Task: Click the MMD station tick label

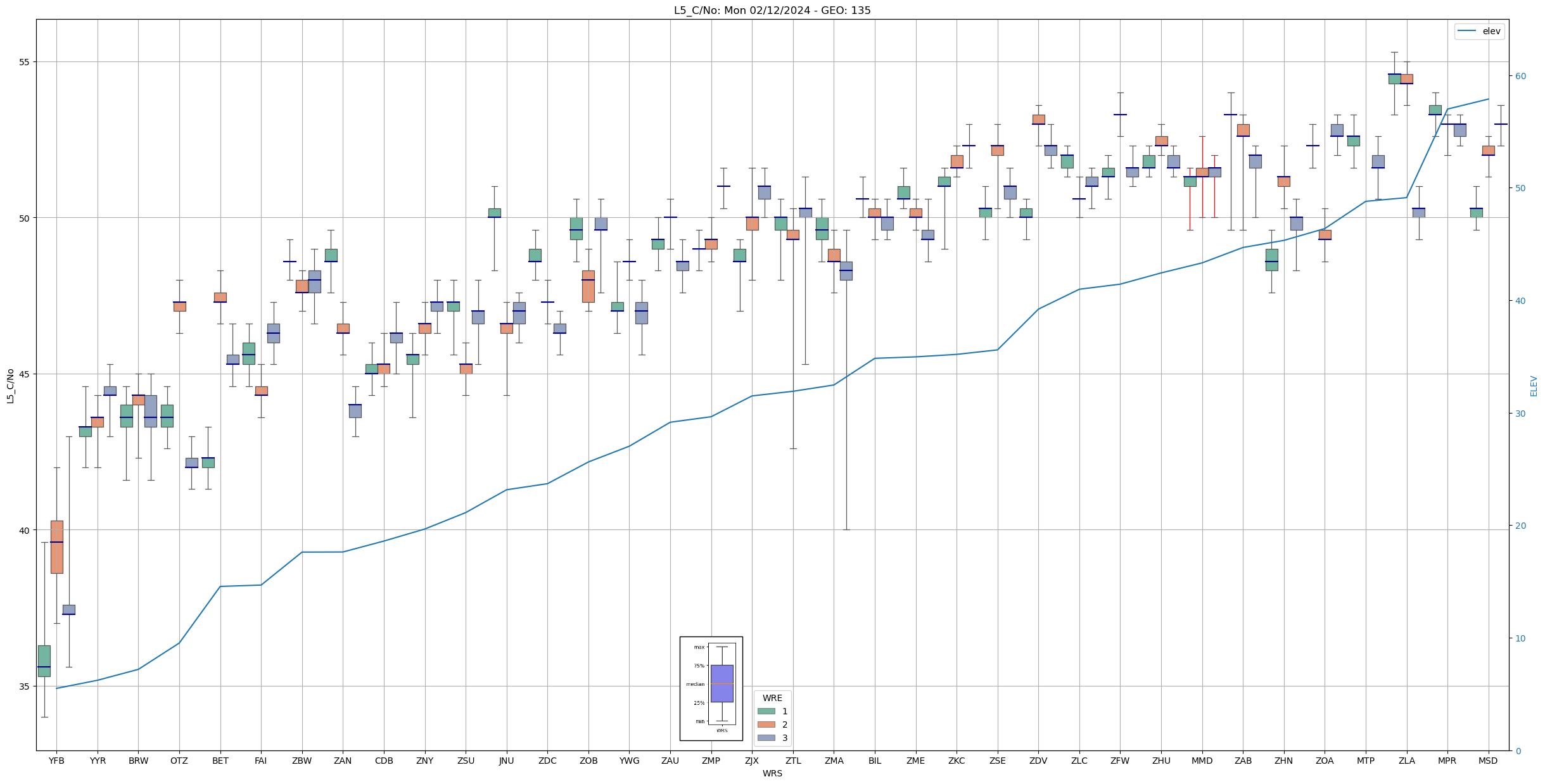Action: (x=1202, y=761)
